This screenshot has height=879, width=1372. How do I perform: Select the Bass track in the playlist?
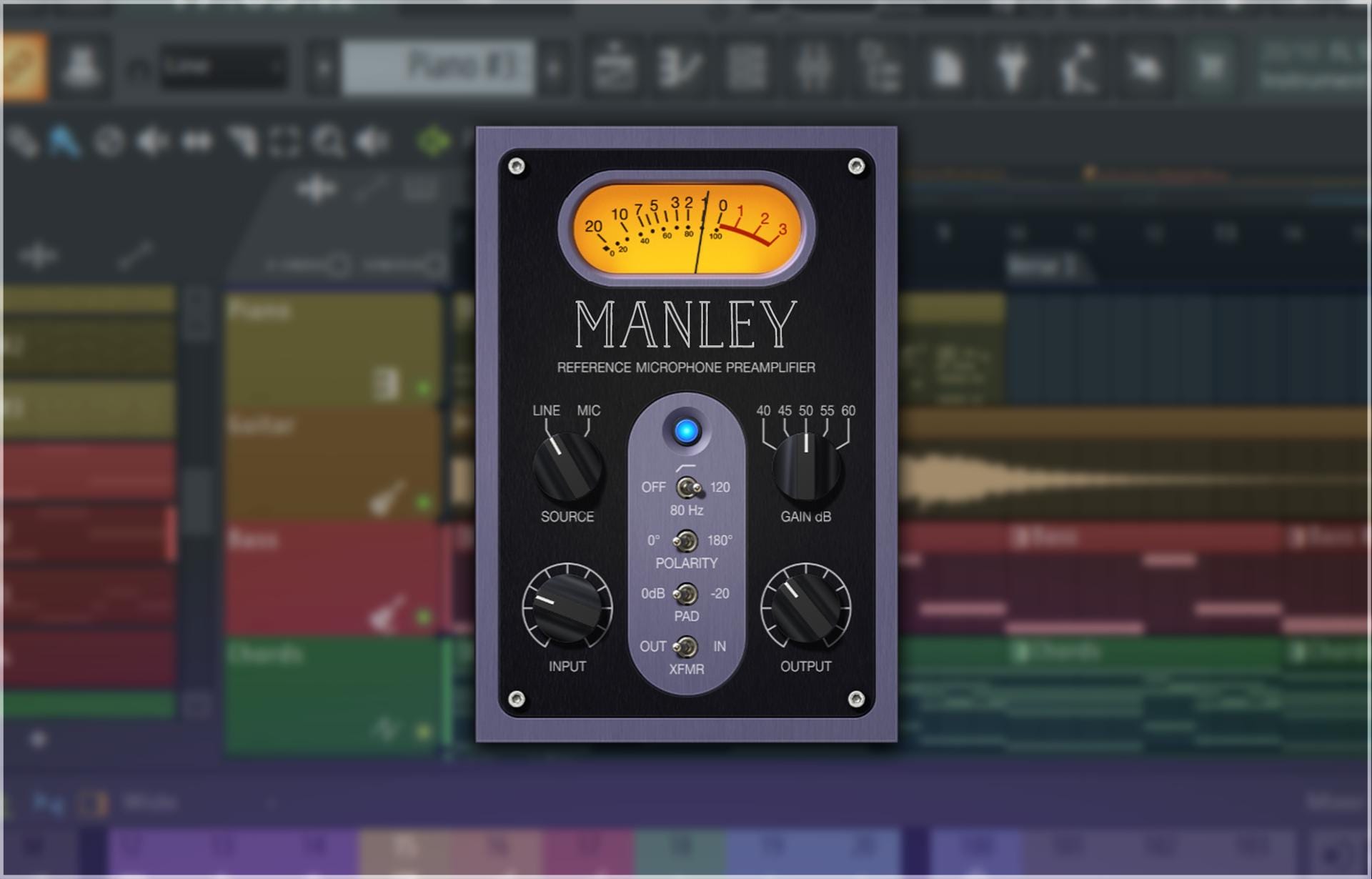point(334,579)
